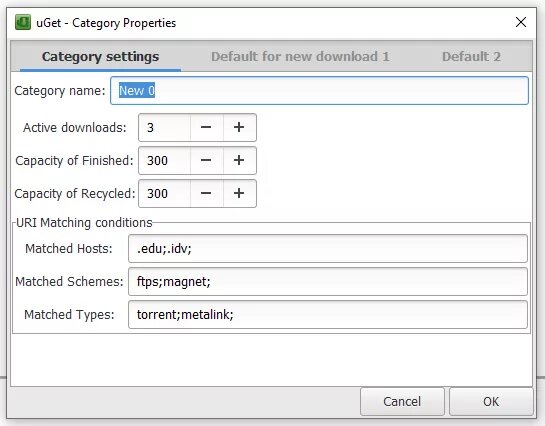Click the uGet app icon in title bar
Screen dimensions: 545x426
23,22
